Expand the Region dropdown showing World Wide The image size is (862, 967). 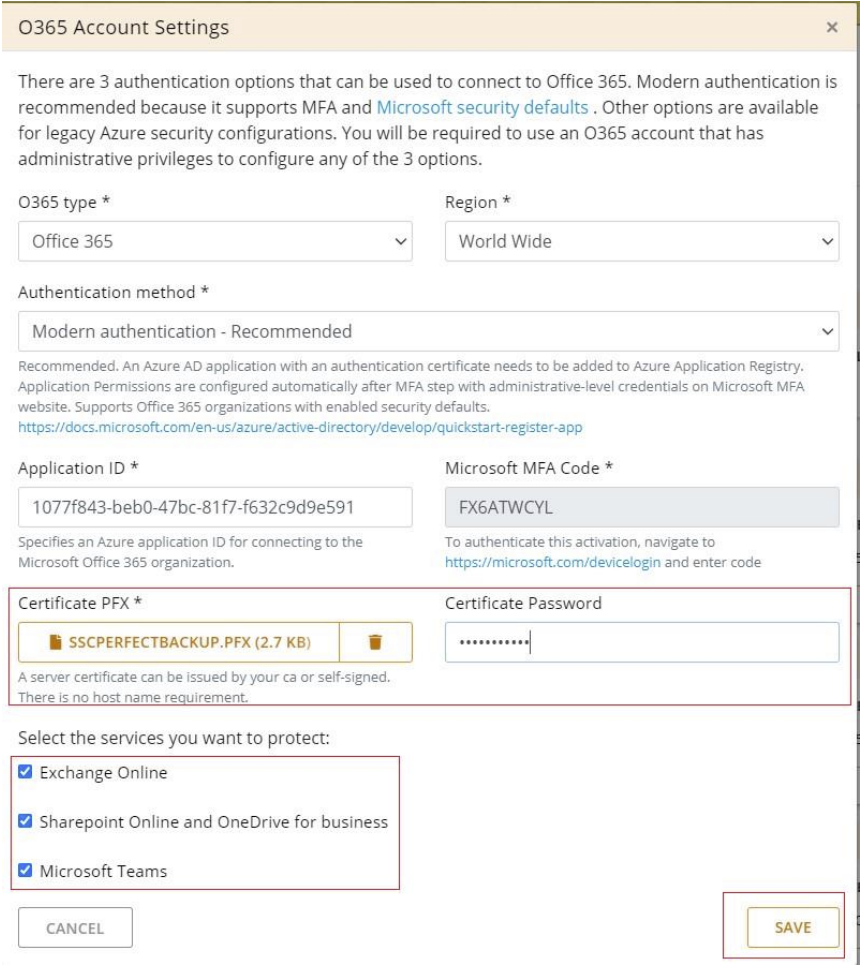pos(642,241)
